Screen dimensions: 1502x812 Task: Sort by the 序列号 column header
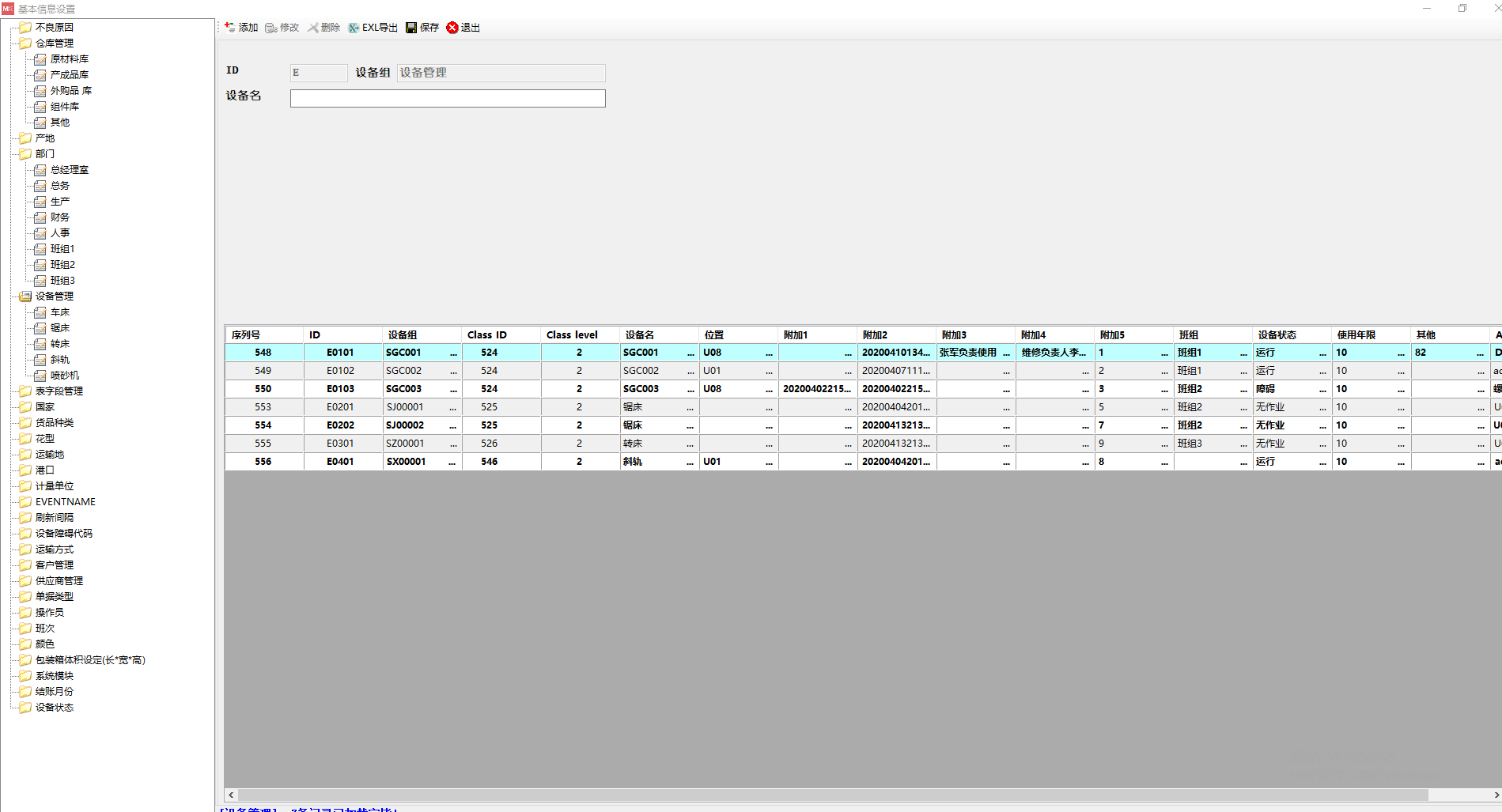pyautogui.click(x=264, y=335)
